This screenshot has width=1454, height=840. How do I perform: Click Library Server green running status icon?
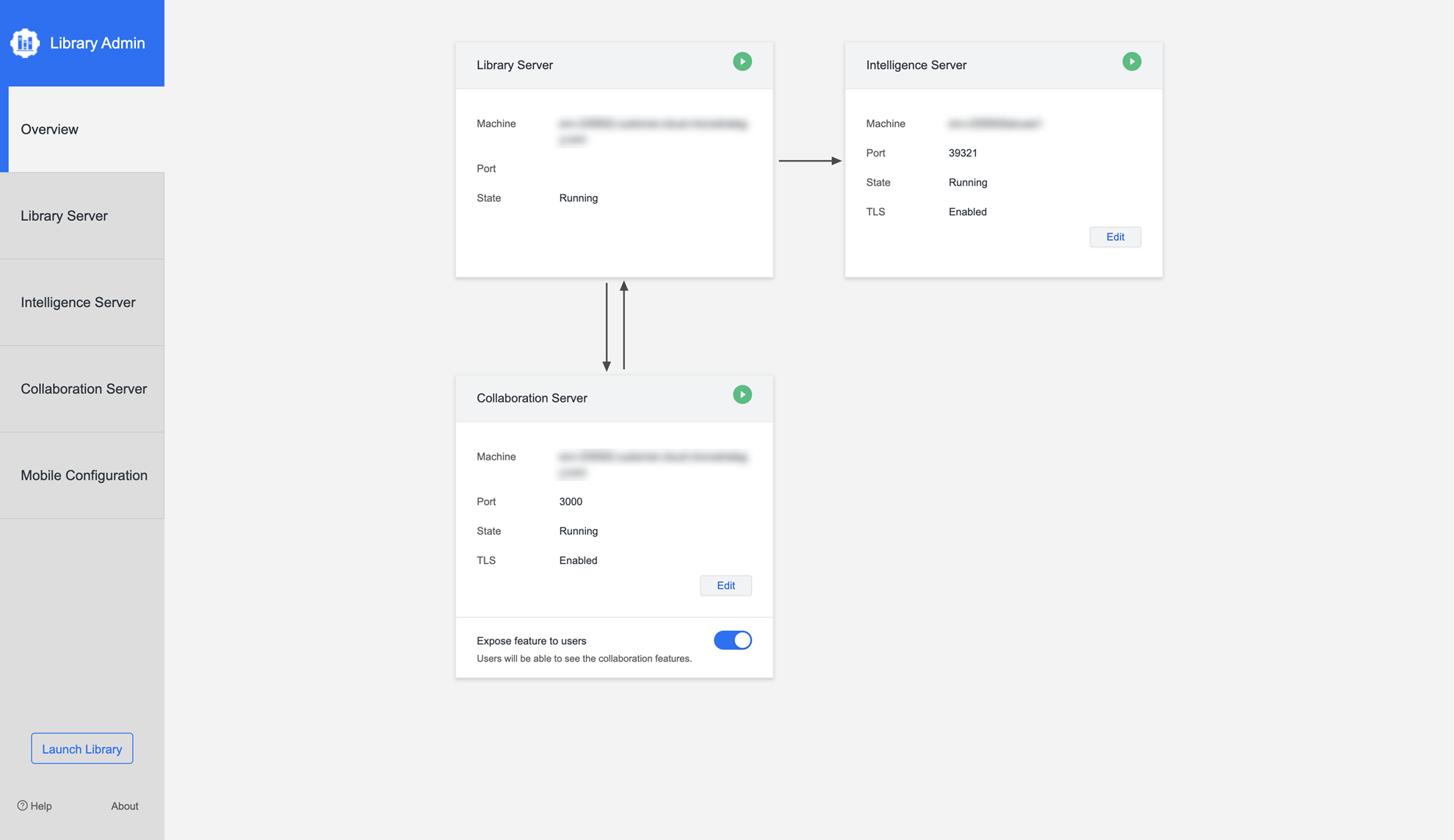pos(742,62)
